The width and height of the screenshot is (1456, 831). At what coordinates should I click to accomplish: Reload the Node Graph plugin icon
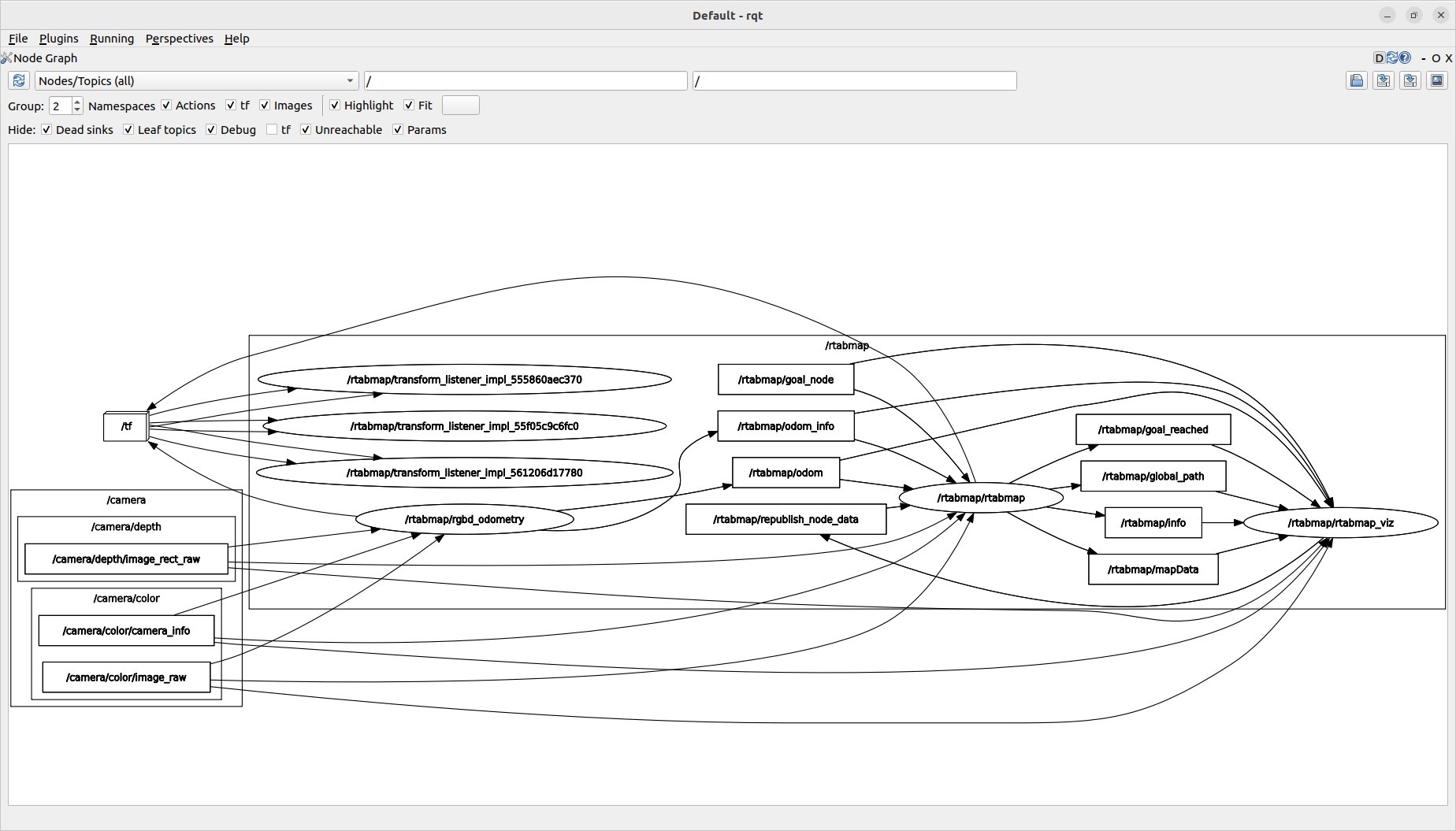(1391, 58)
